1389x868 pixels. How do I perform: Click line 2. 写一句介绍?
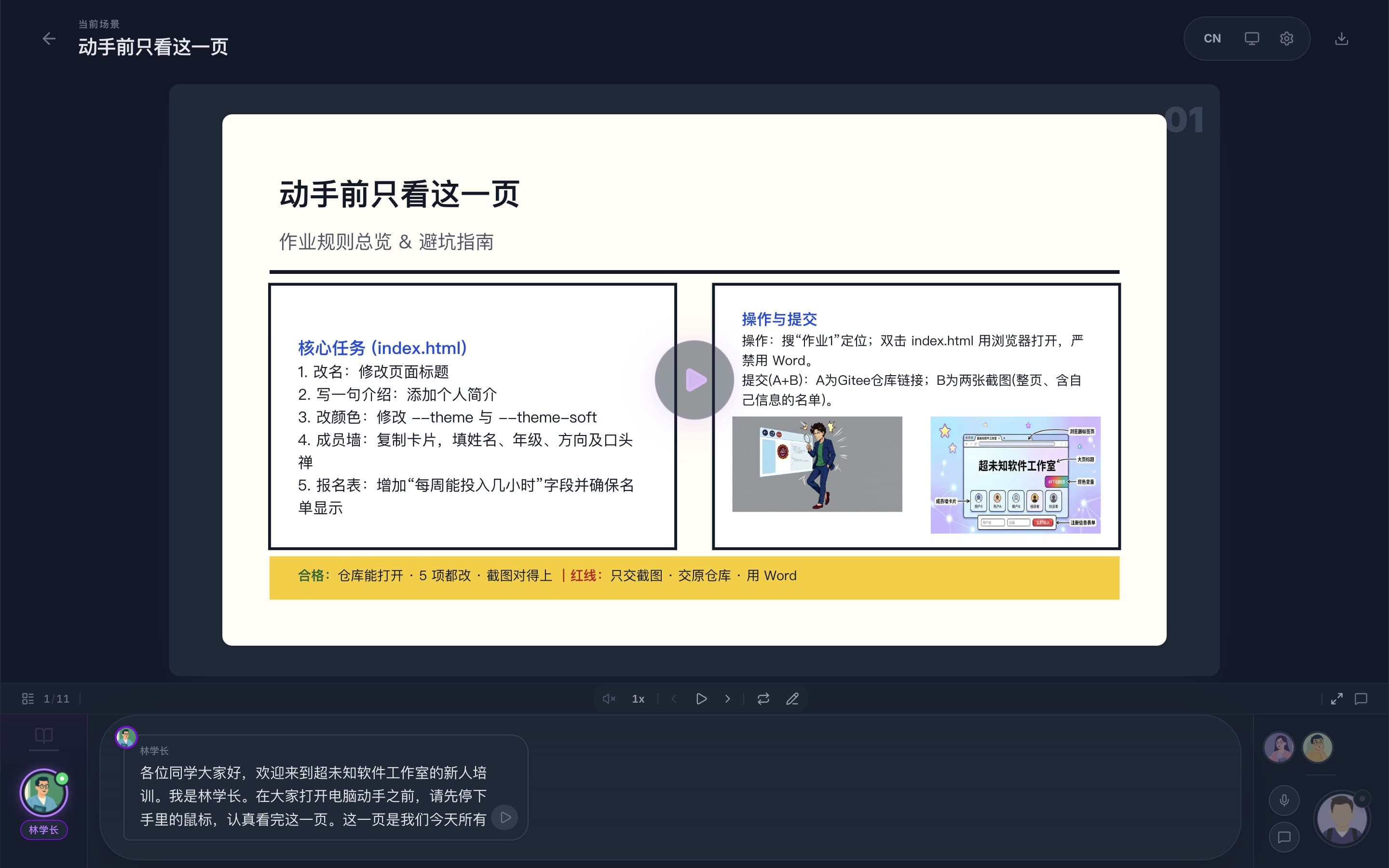click(x=397, y=394)
